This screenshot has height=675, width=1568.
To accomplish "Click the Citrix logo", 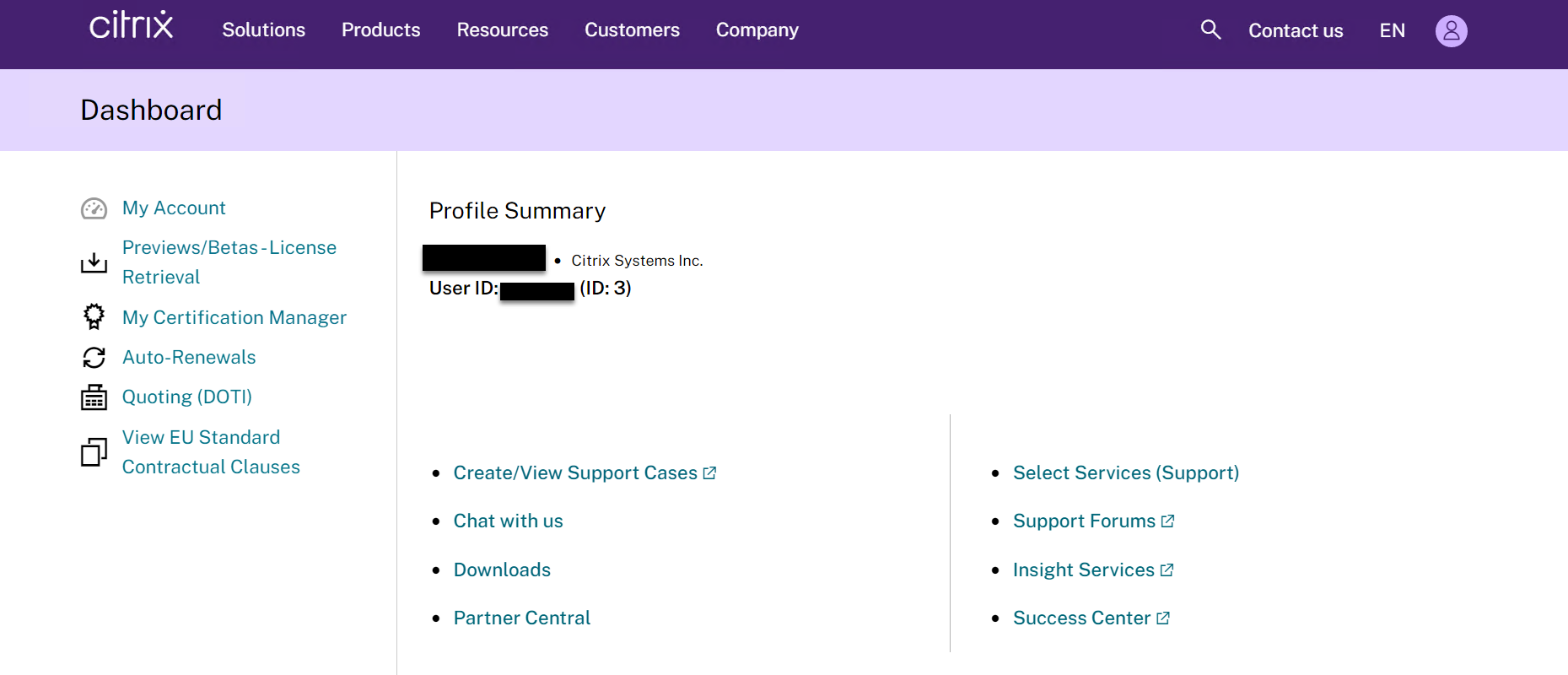I will (132, 25).
